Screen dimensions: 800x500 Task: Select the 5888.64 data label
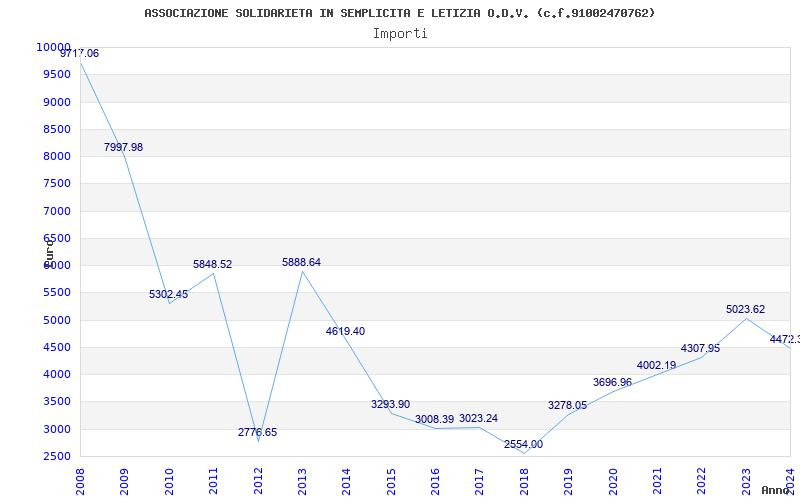pyautogui.click(x=302, y=262)
